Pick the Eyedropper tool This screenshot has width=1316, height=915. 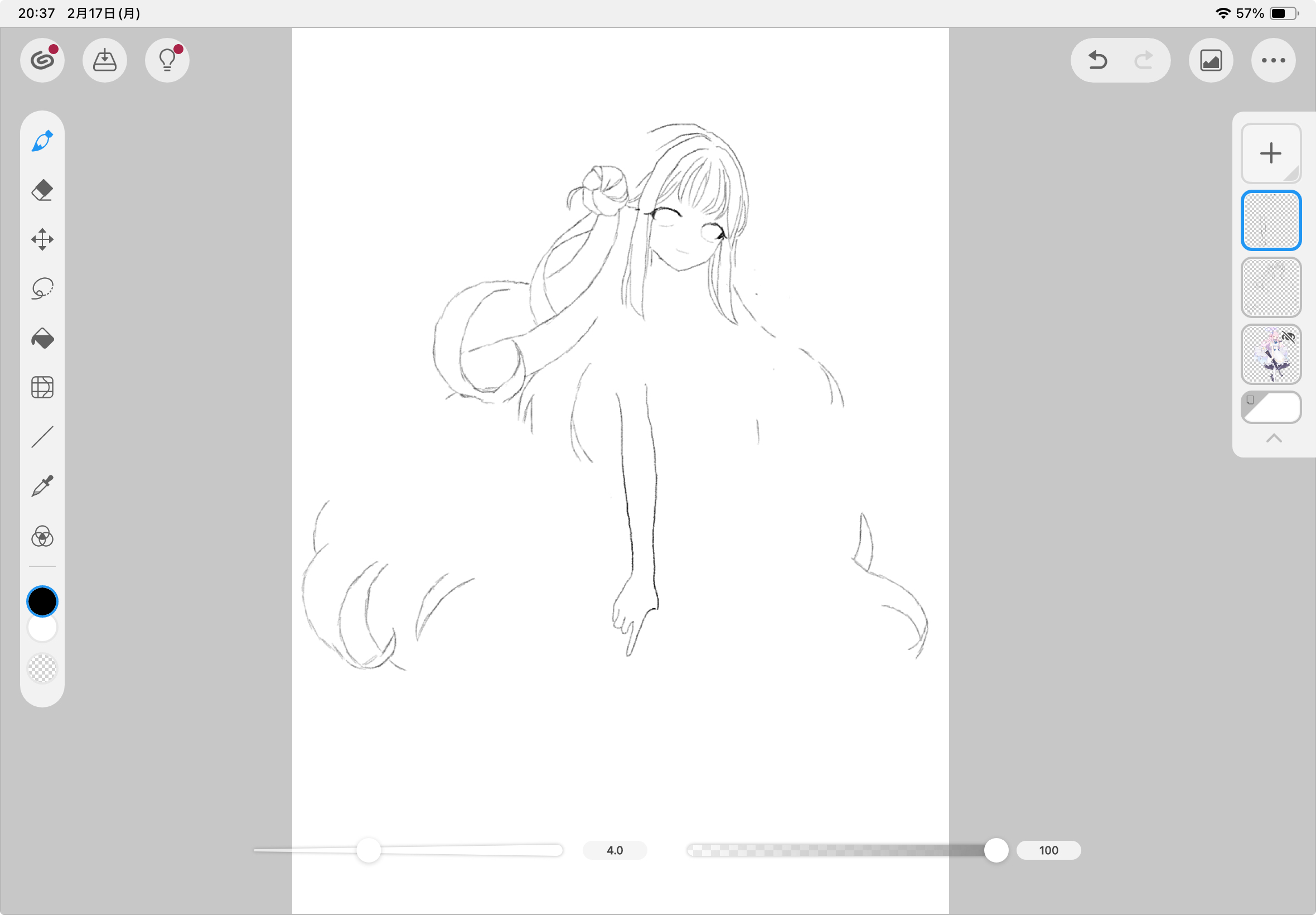coord(42,486)
